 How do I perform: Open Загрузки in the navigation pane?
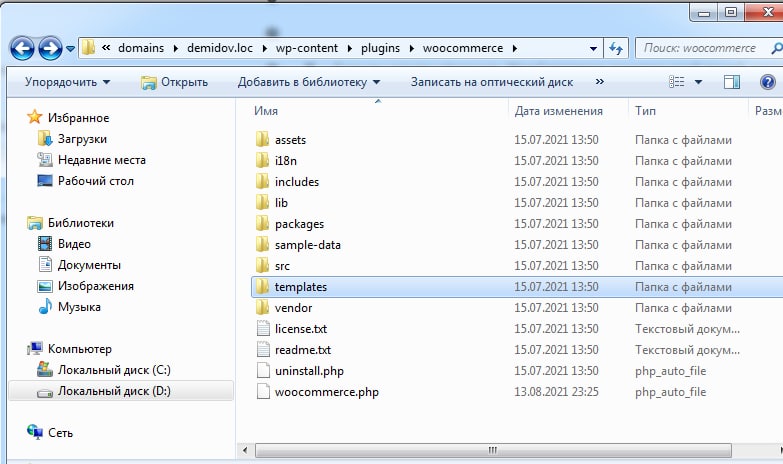[x=72, y=139]
